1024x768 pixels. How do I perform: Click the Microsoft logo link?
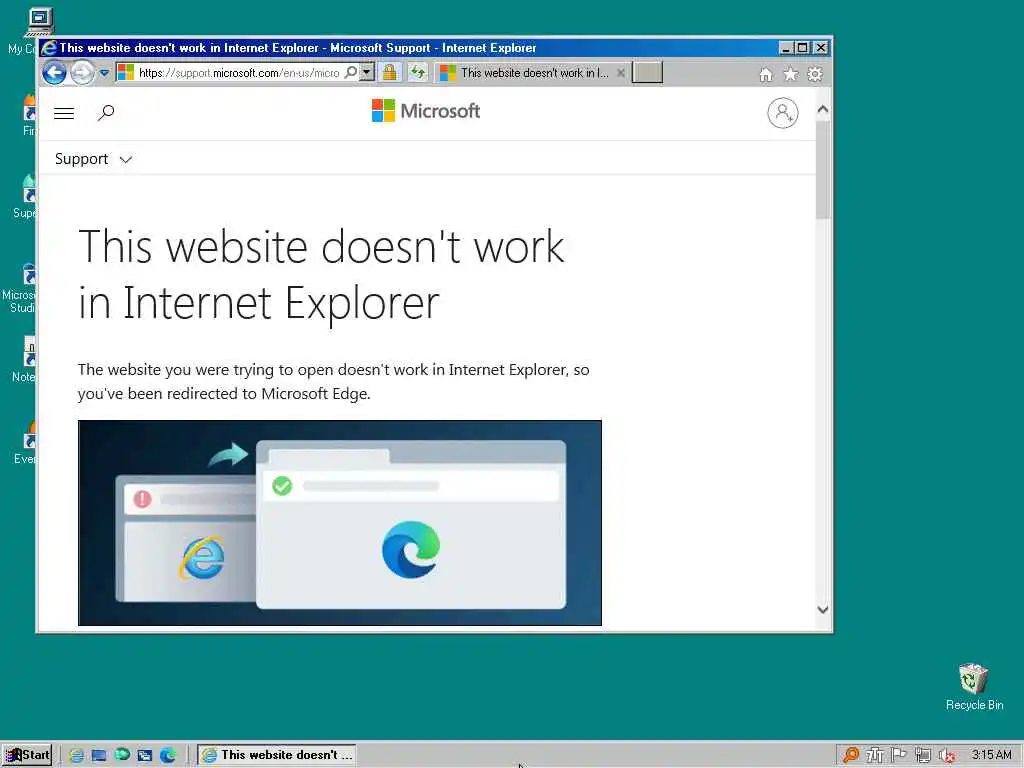click(426, 110)
